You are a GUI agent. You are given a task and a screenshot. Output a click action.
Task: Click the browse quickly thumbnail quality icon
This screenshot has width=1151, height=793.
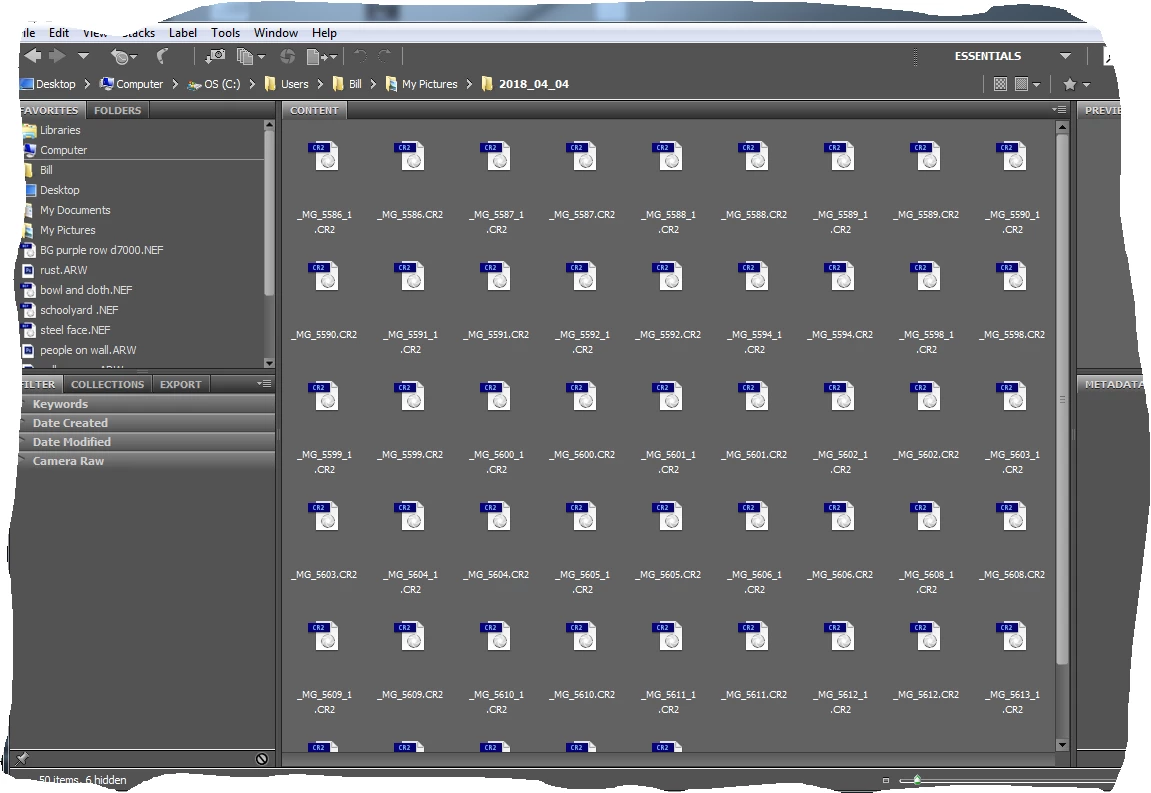[1000, 84]
